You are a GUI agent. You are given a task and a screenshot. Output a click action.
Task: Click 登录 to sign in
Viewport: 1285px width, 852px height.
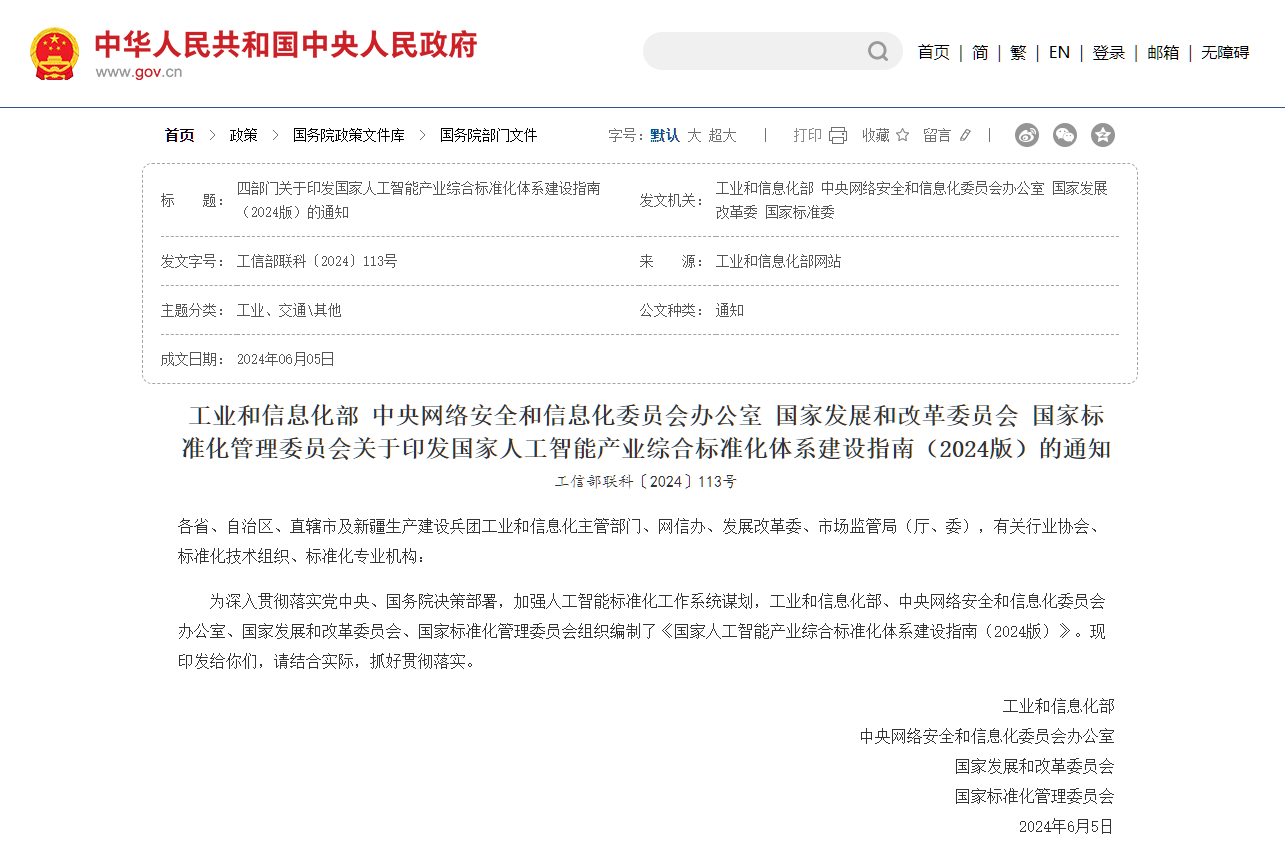point(1108,53)
